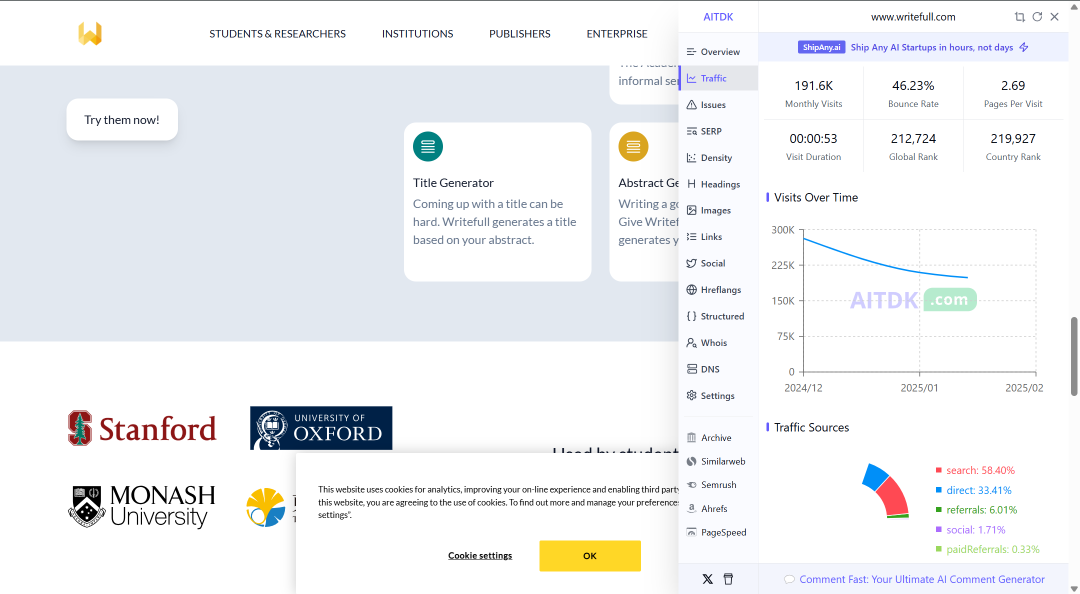Click the Try them now! button
The width and height of the screenshot is (1080, 594).
pos(122,120)
